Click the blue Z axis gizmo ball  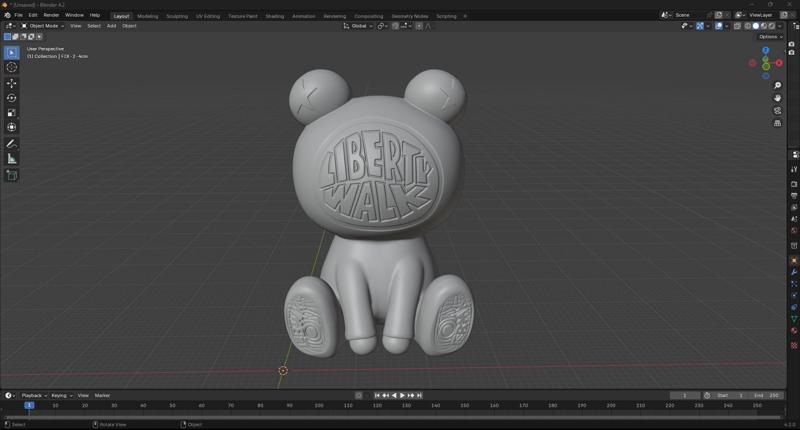click(x=765, y=50)
